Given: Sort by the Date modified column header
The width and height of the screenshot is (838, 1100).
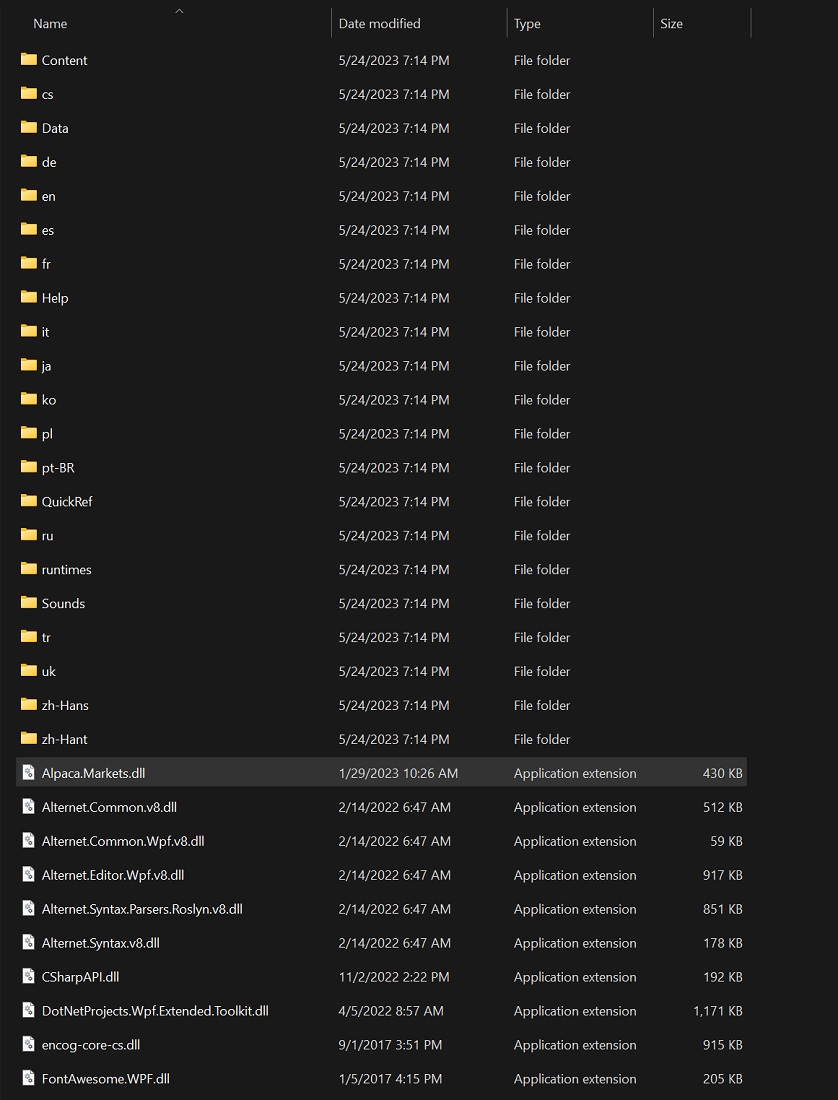Looking at the screenshot, I should point(379,24).
